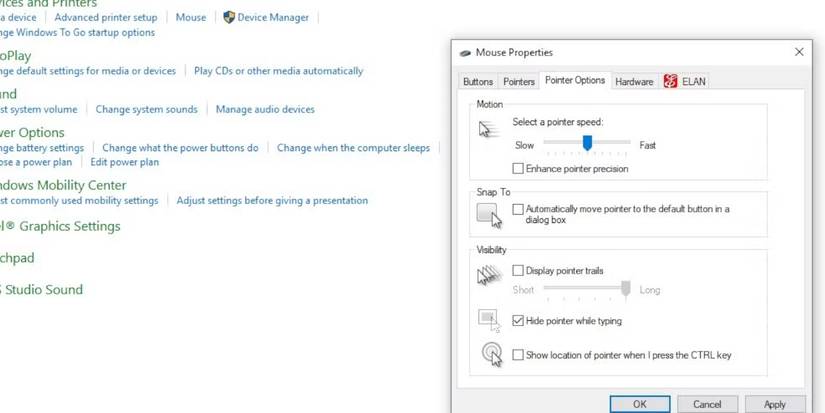Switch to the Buttons tab
Viewport: 825px width, 413px height.
click(x=478, y=82)
